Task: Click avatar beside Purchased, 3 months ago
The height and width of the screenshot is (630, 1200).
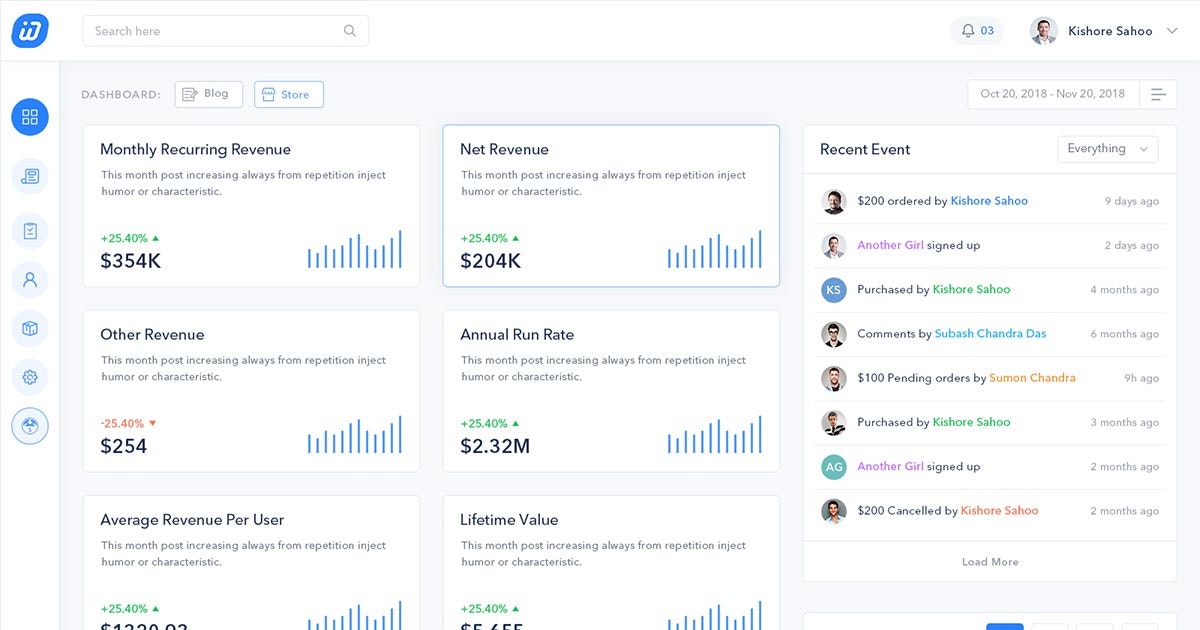Action: 834,422
